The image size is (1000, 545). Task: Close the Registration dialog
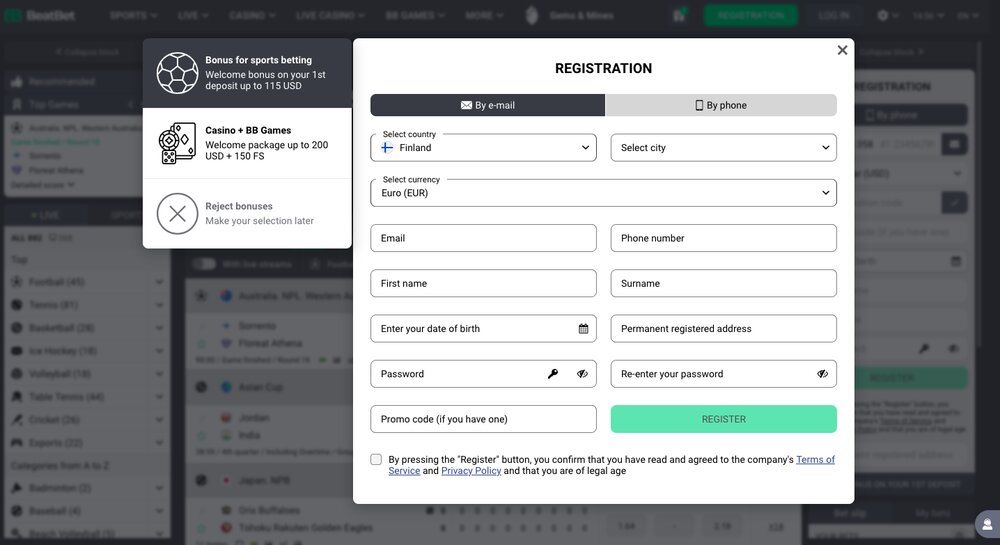click(x=842, y=50)
